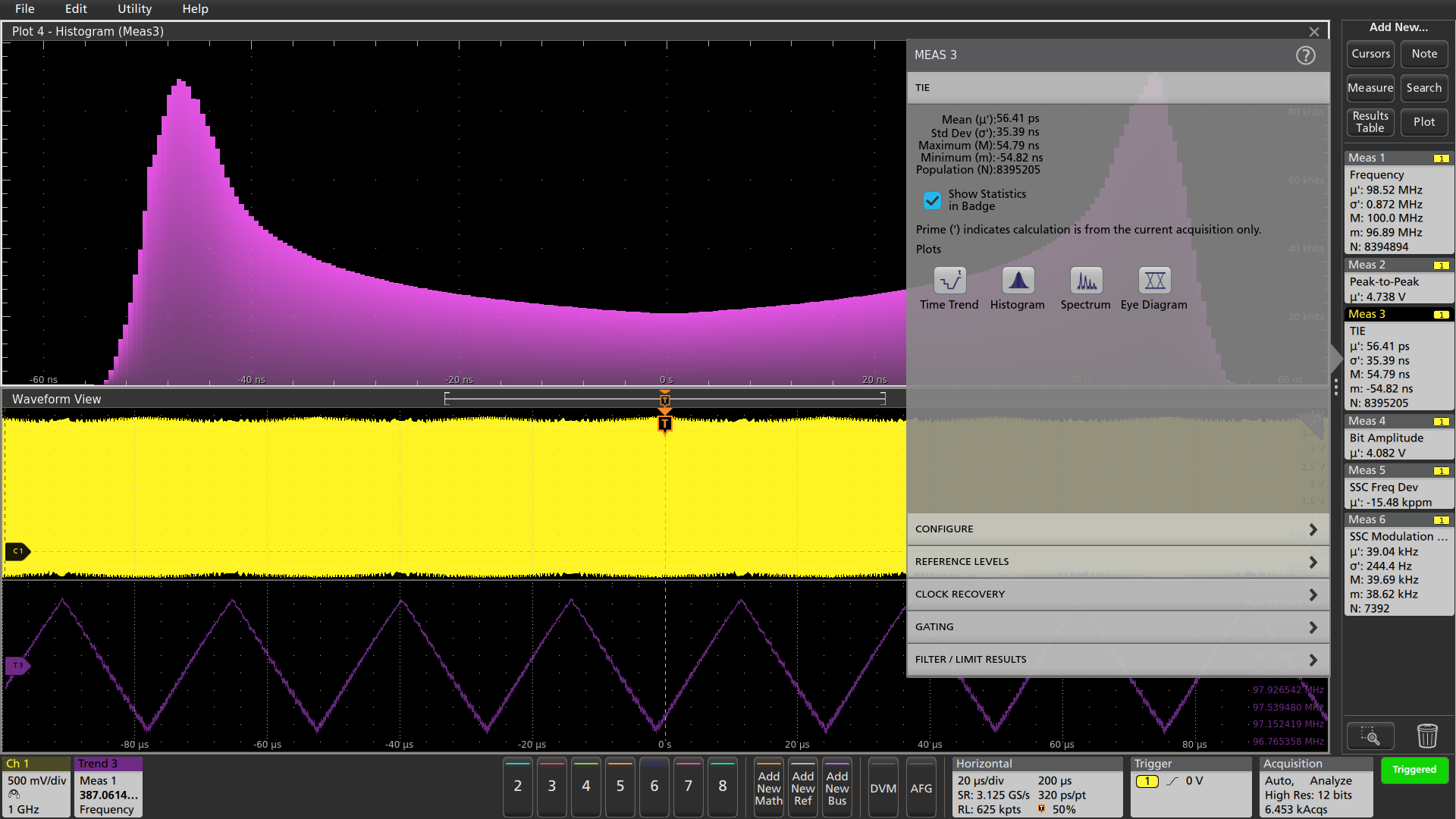Add new Cursors from the sidebar
This screenshot has height=819, width=1456.
coord(1370,54)
